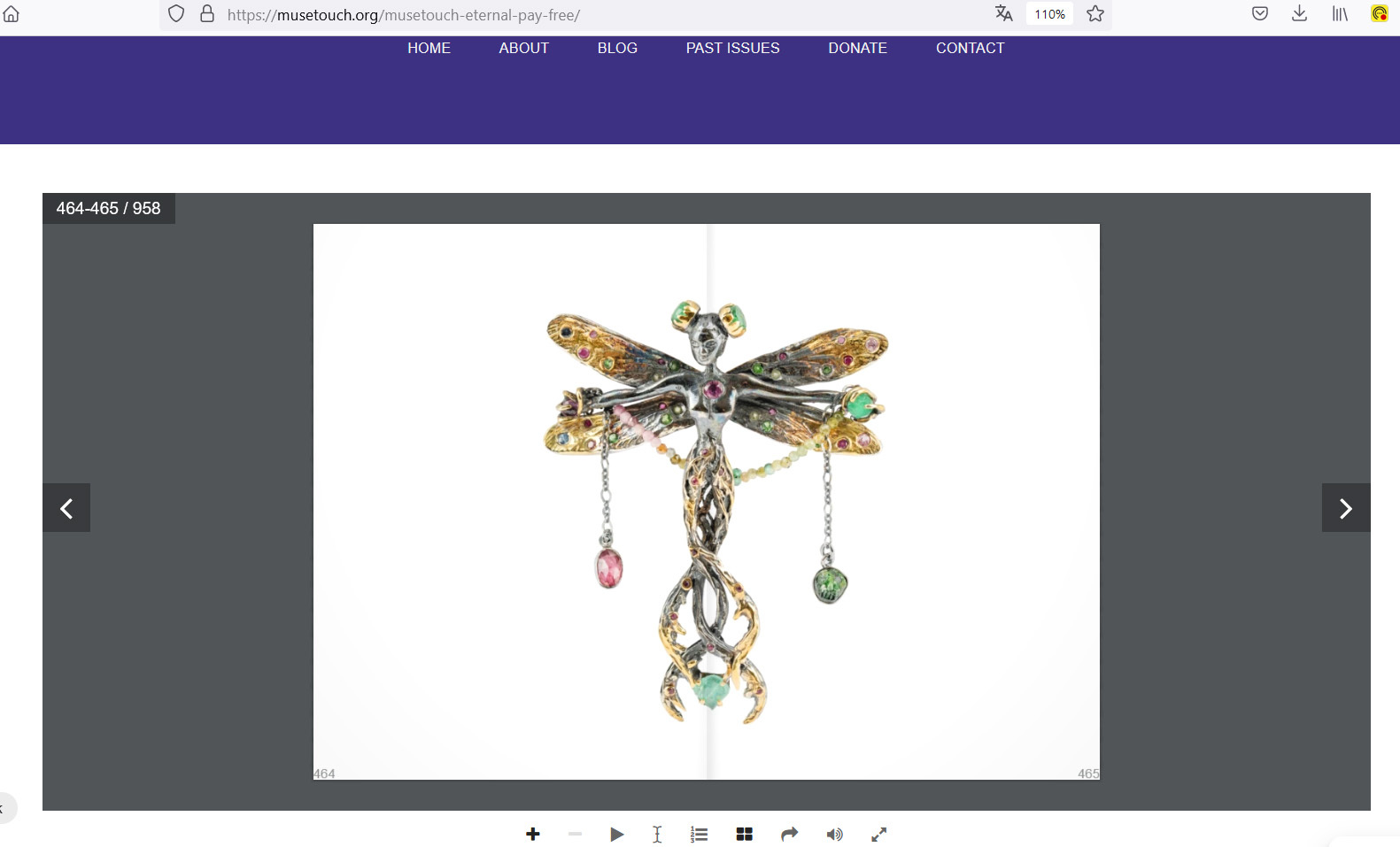Open the tracking protection shield icon
The height and width of the screenshot is (847, 1400).
tap(176, 14)
